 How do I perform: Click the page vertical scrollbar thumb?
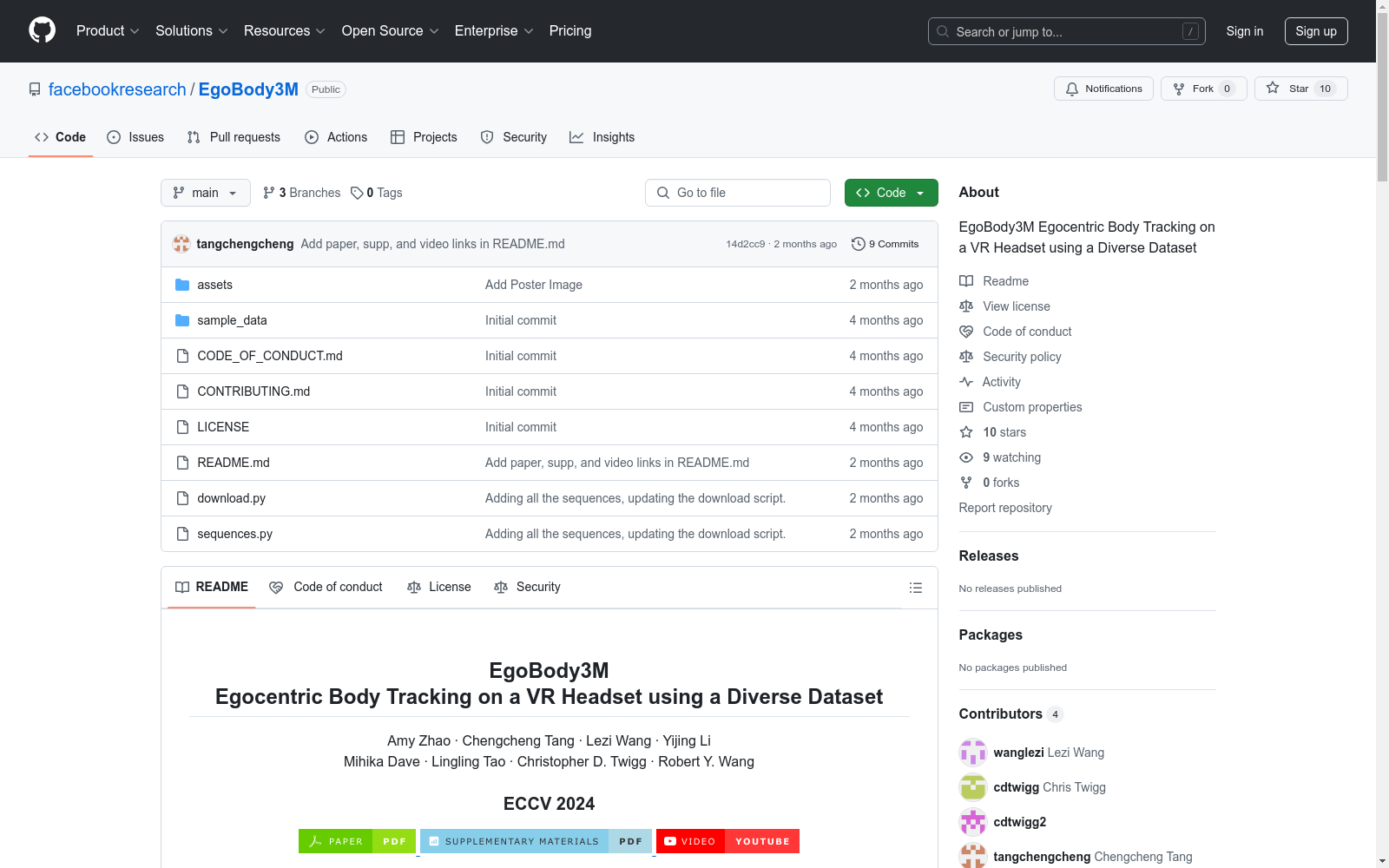[1382, 95]
